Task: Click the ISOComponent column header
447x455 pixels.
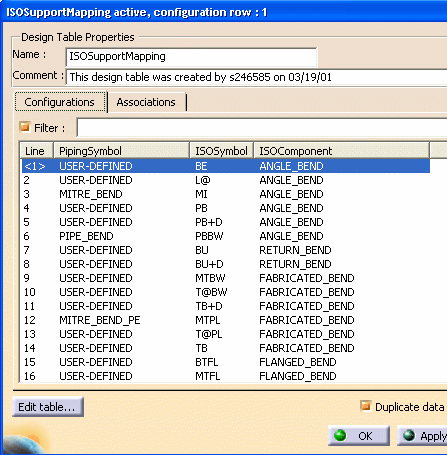Action: 341,151
